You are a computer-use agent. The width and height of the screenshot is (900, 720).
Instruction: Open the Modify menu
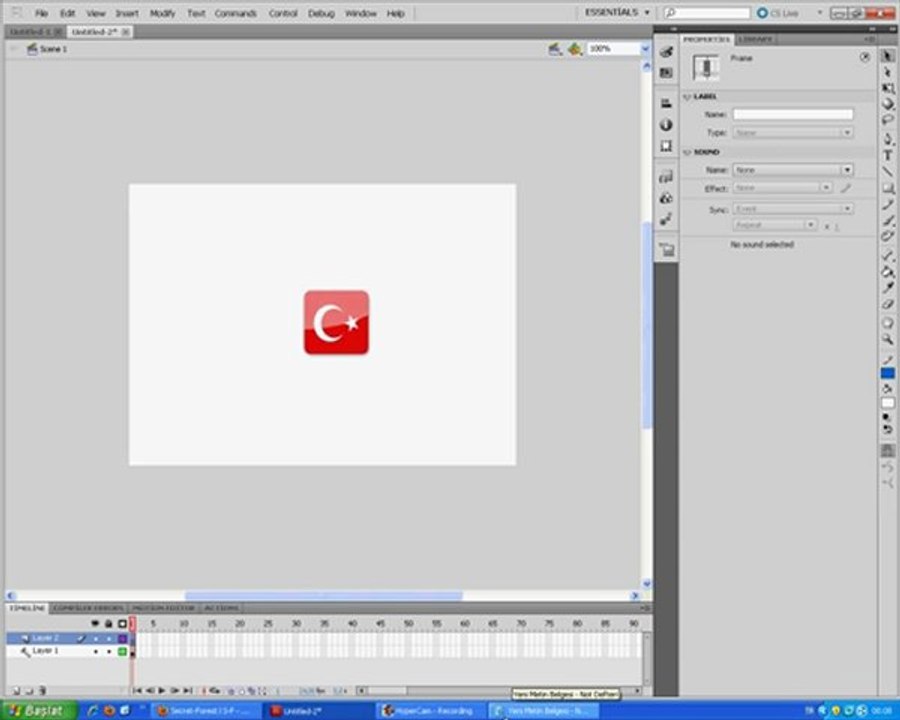click(x=162, y=14)
